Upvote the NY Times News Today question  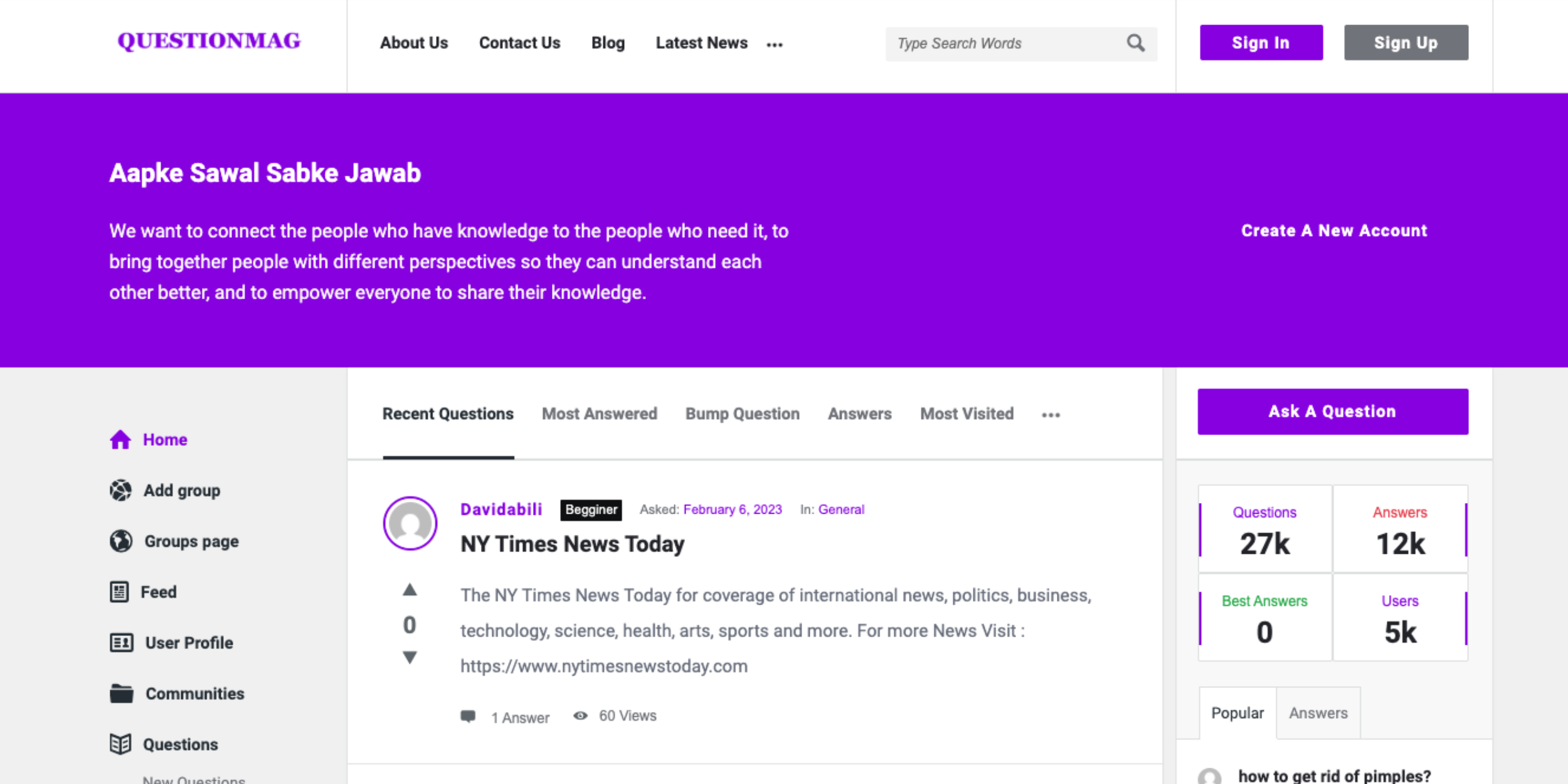point(410,590)
